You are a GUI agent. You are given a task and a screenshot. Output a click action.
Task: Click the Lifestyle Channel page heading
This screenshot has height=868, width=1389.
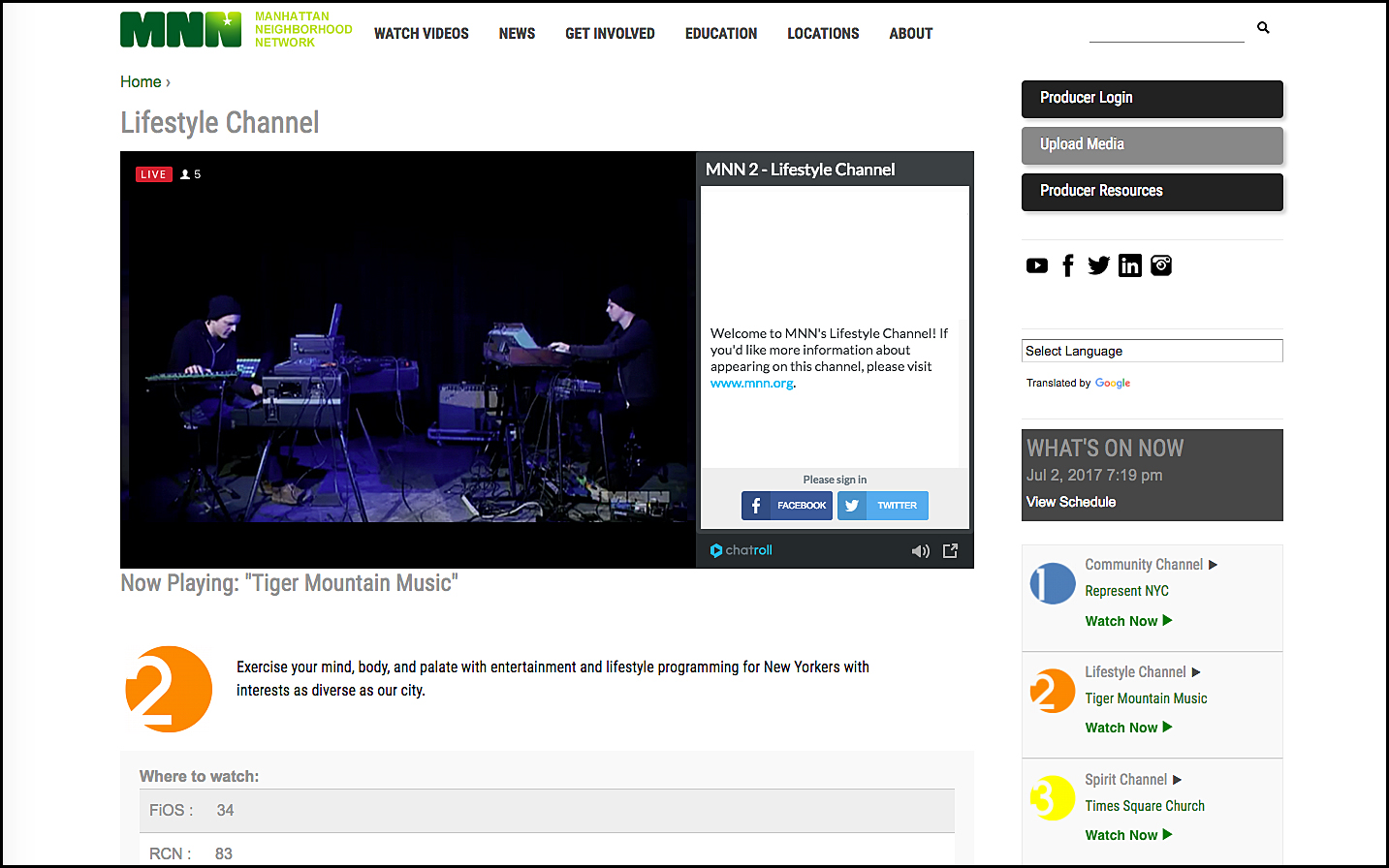(x=220, y=123)
